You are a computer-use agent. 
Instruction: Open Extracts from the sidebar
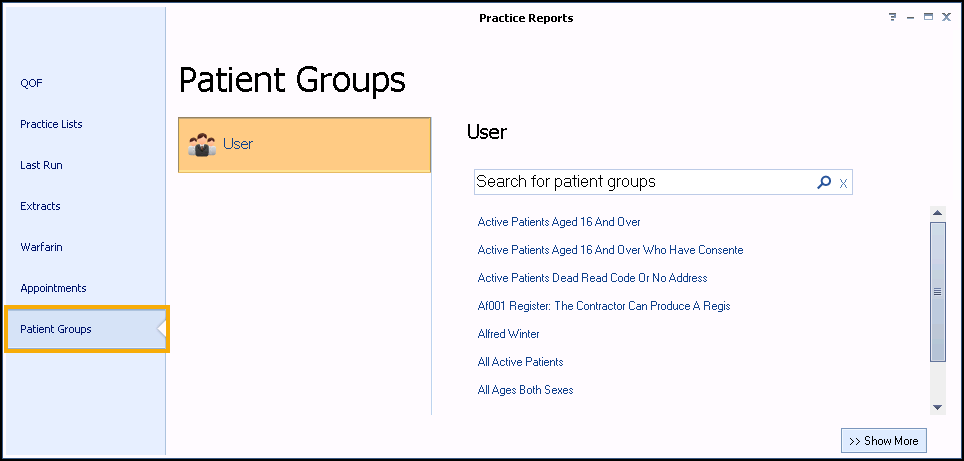40,206
